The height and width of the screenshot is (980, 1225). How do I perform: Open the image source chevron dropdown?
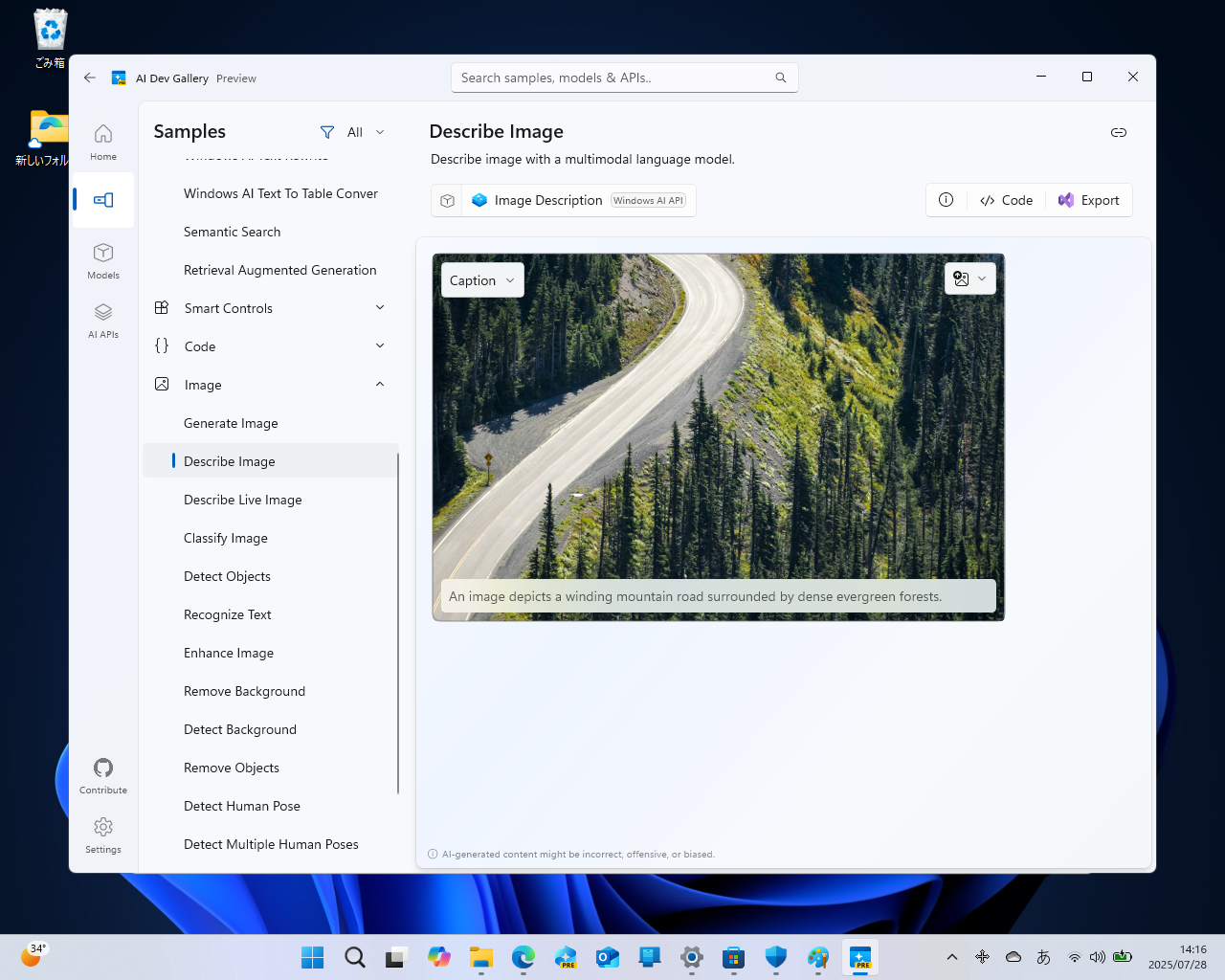981,278
